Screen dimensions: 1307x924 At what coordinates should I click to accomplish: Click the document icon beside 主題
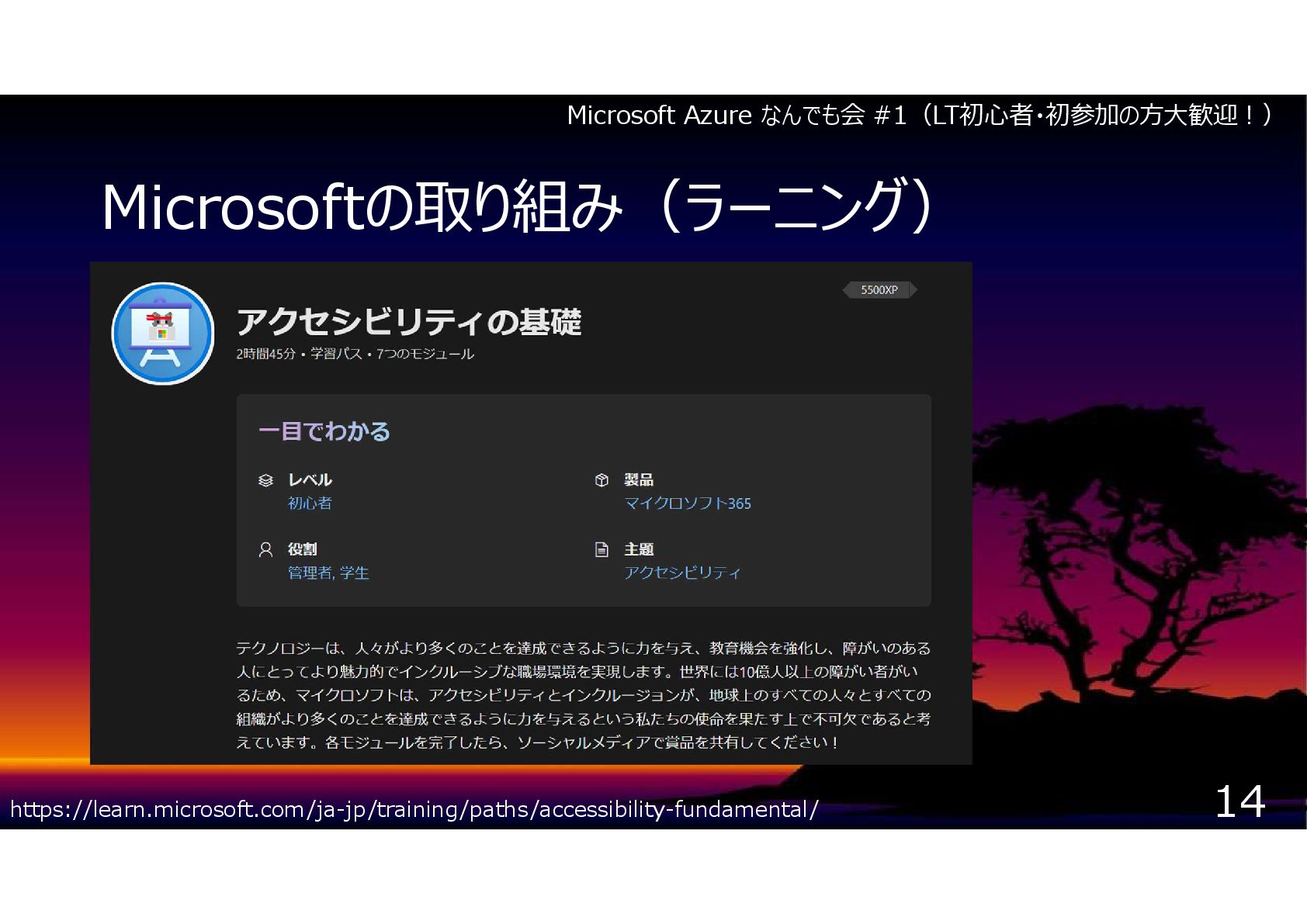tap(601, 550)
